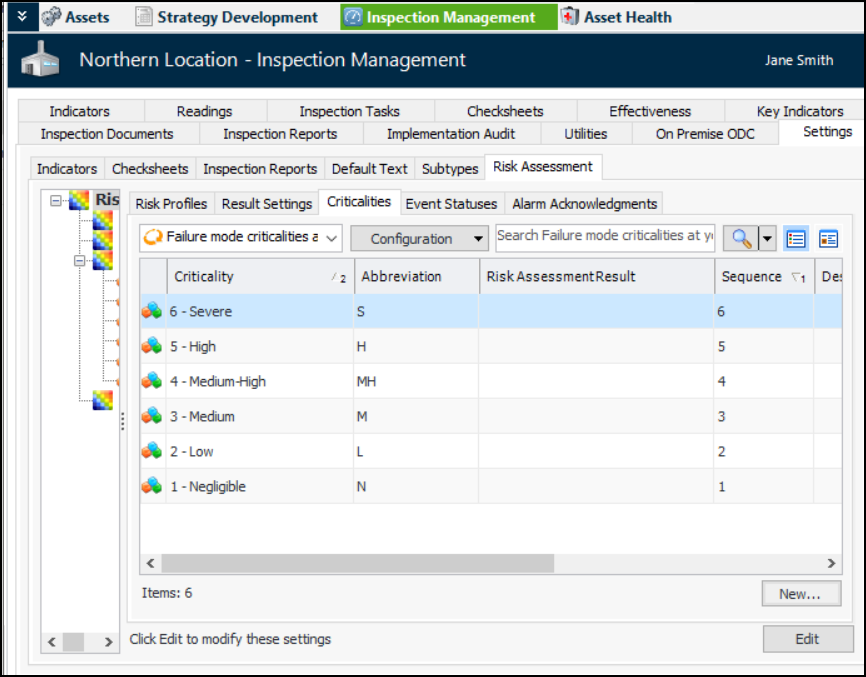Screen dimensions: 866x677
Task: Click the icon beside 1 - Negligible
Action: point(152,487)
